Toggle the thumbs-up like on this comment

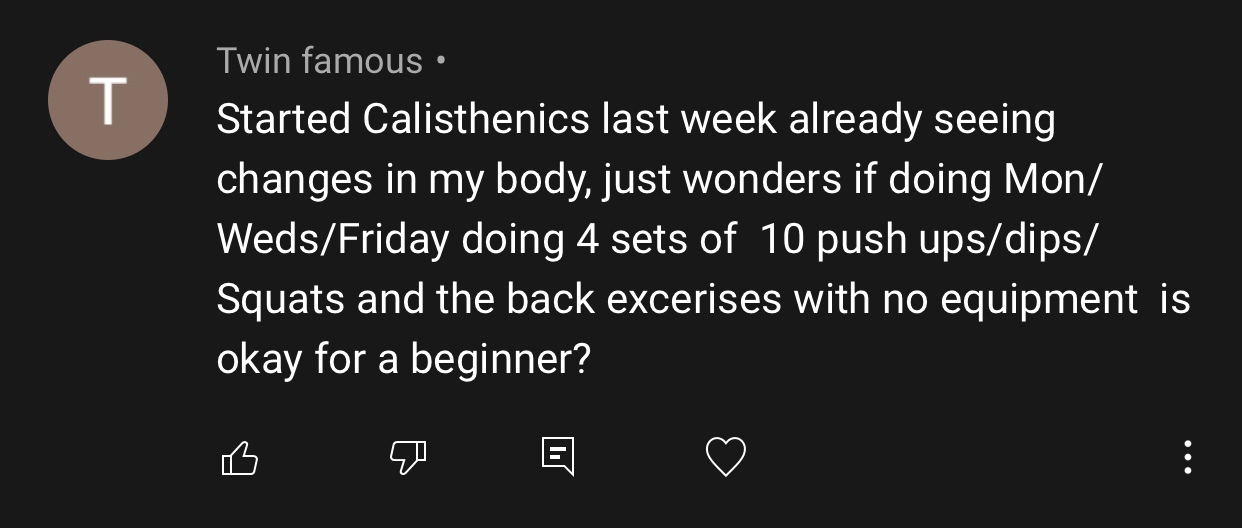click(238, 458)
